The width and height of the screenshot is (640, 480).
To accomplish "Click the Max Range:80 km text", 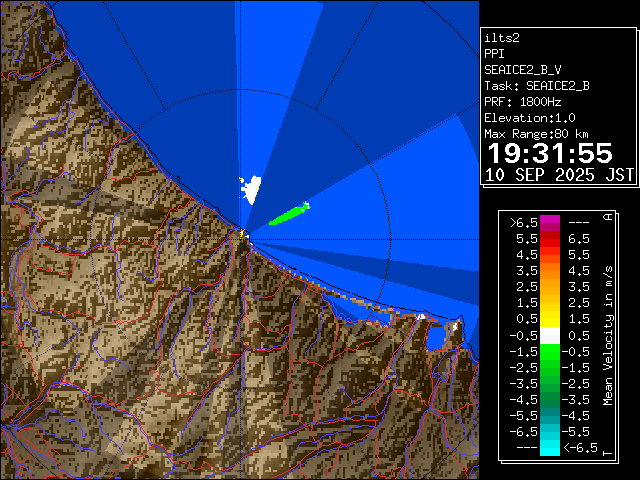I will click(x=536, y=133).
